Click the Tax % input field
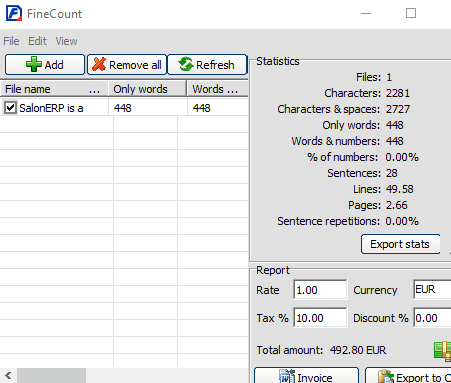Viewport: 451px width, 383px height. tap(320, 318)
